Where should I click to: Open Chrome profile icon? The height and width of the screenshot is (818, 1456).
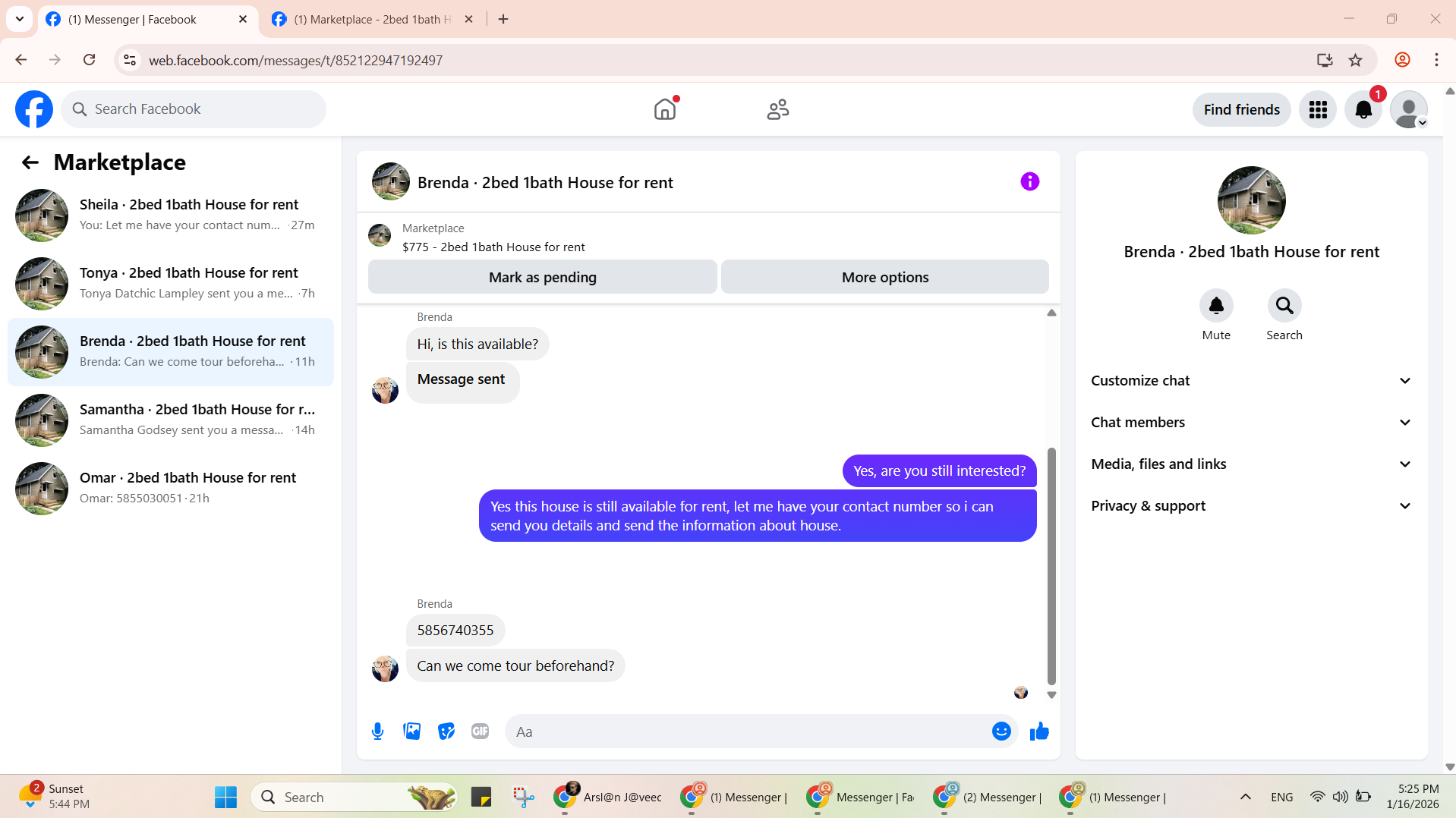click(x=1402, y=60)
